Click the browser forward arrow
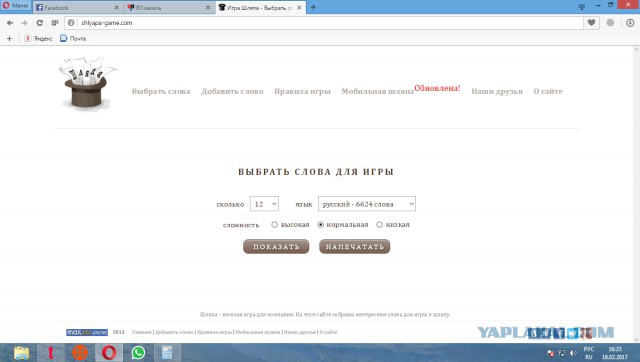Image resolution: width=640 pixels, height=362 pixels. tap(24, 23)
